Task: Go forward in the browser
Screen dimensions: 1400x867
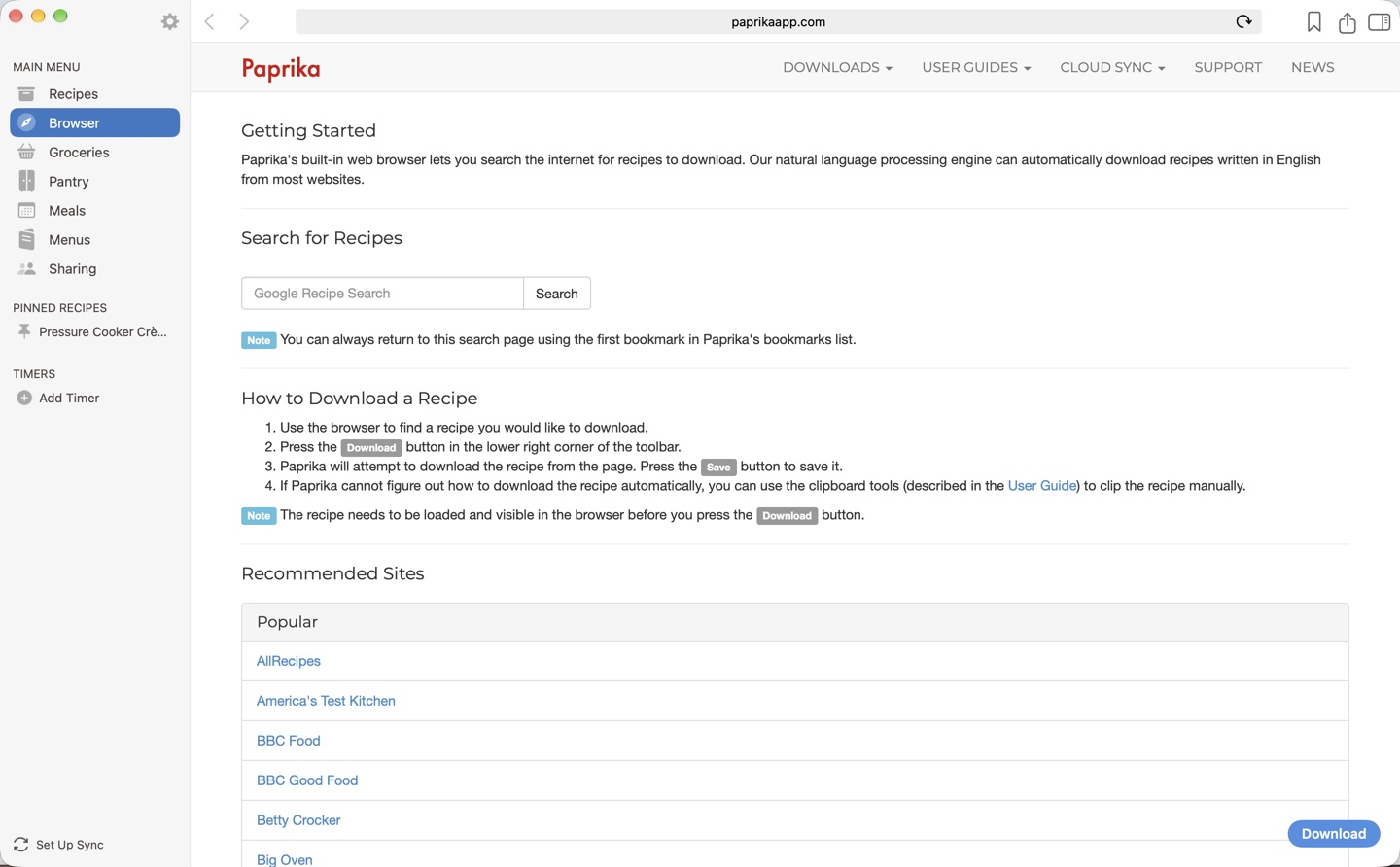Action: (x=244, y=21)
